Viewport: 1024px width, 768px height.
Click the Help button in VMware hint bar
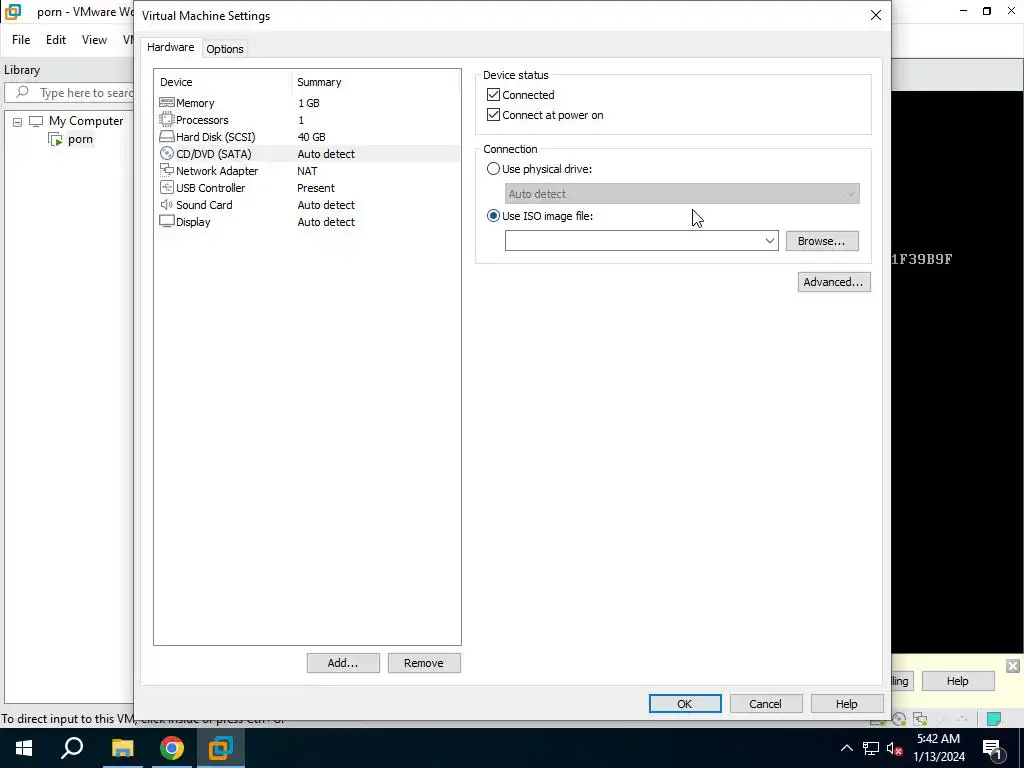[957, 681]
